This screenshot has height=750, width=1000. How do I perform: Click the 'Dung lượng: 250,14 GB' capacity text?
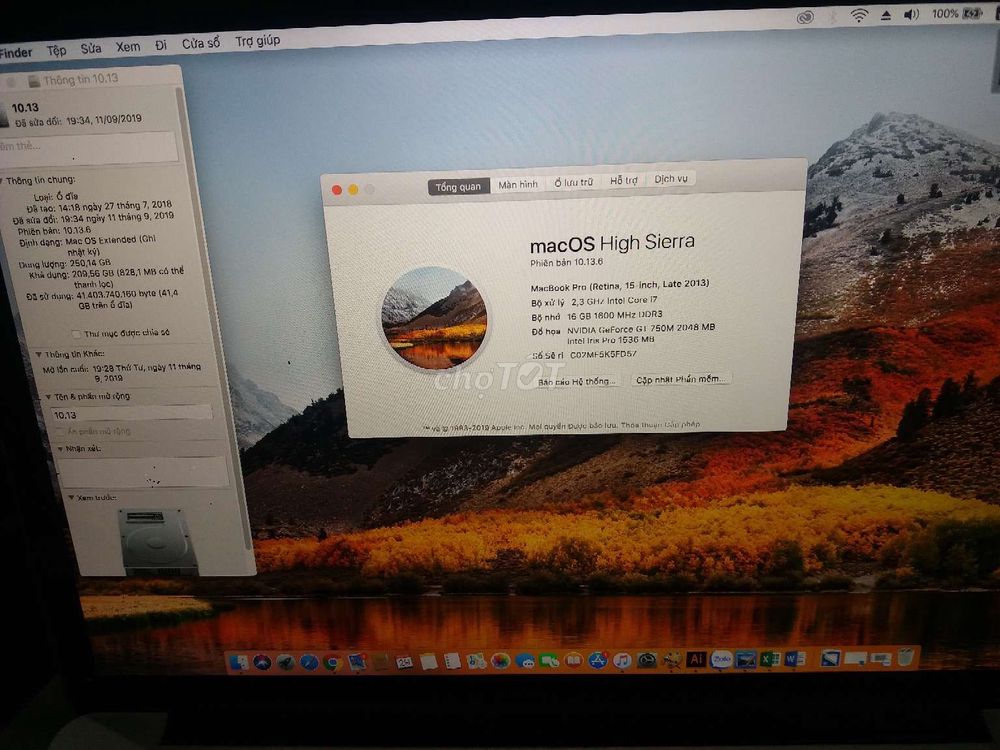click(x=64, y=263)
